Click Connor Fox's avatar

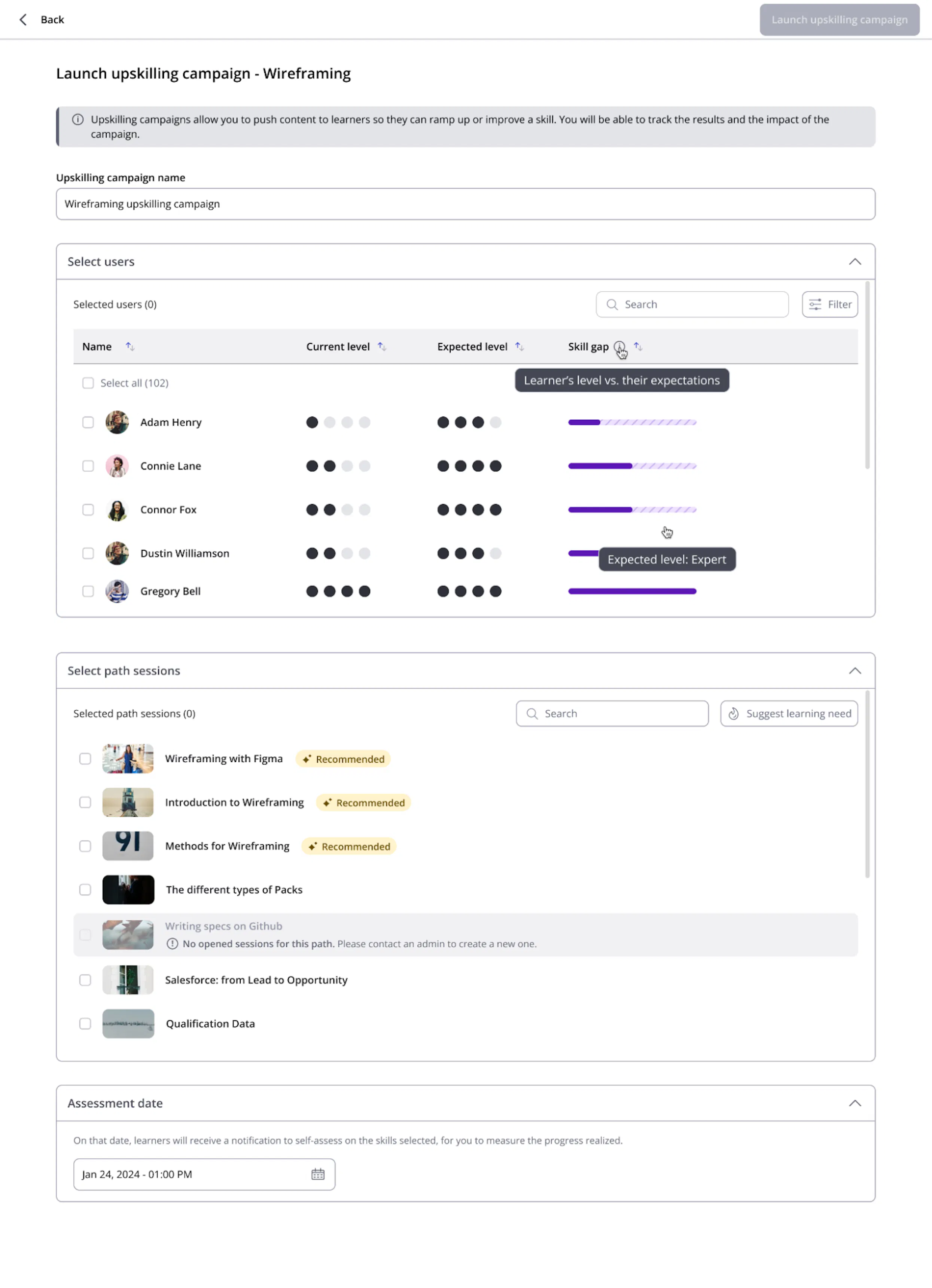[117, 510]
